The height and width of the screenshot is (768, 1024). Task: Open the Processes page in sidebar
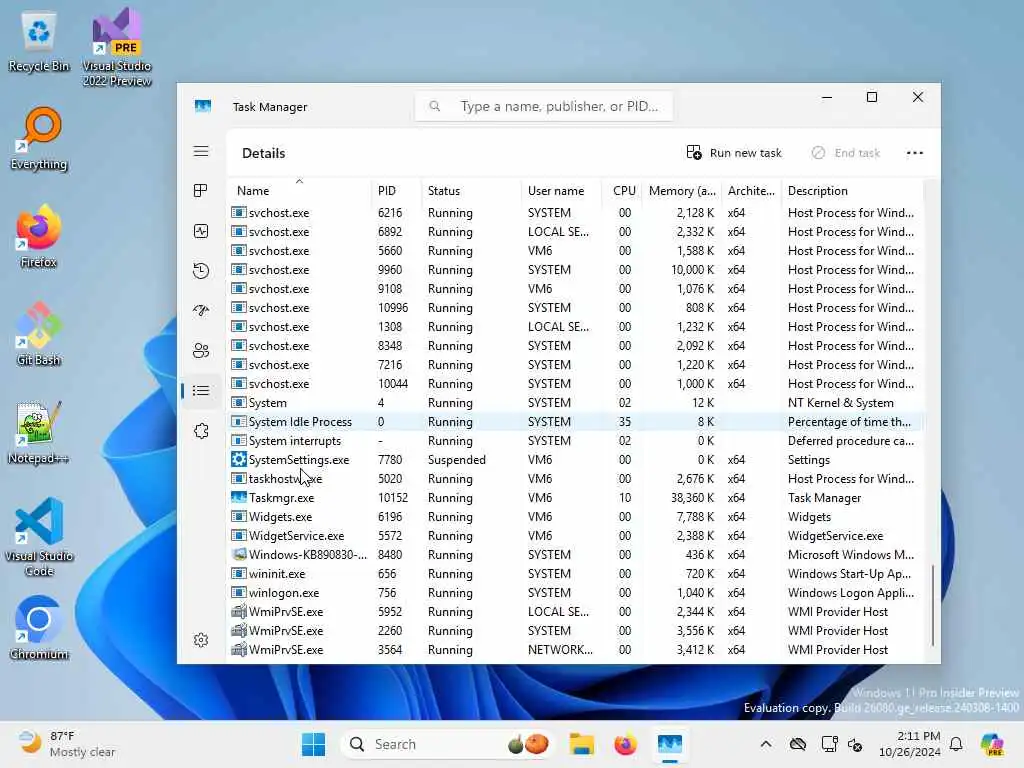pyautogui.click(x=201, y=190)
